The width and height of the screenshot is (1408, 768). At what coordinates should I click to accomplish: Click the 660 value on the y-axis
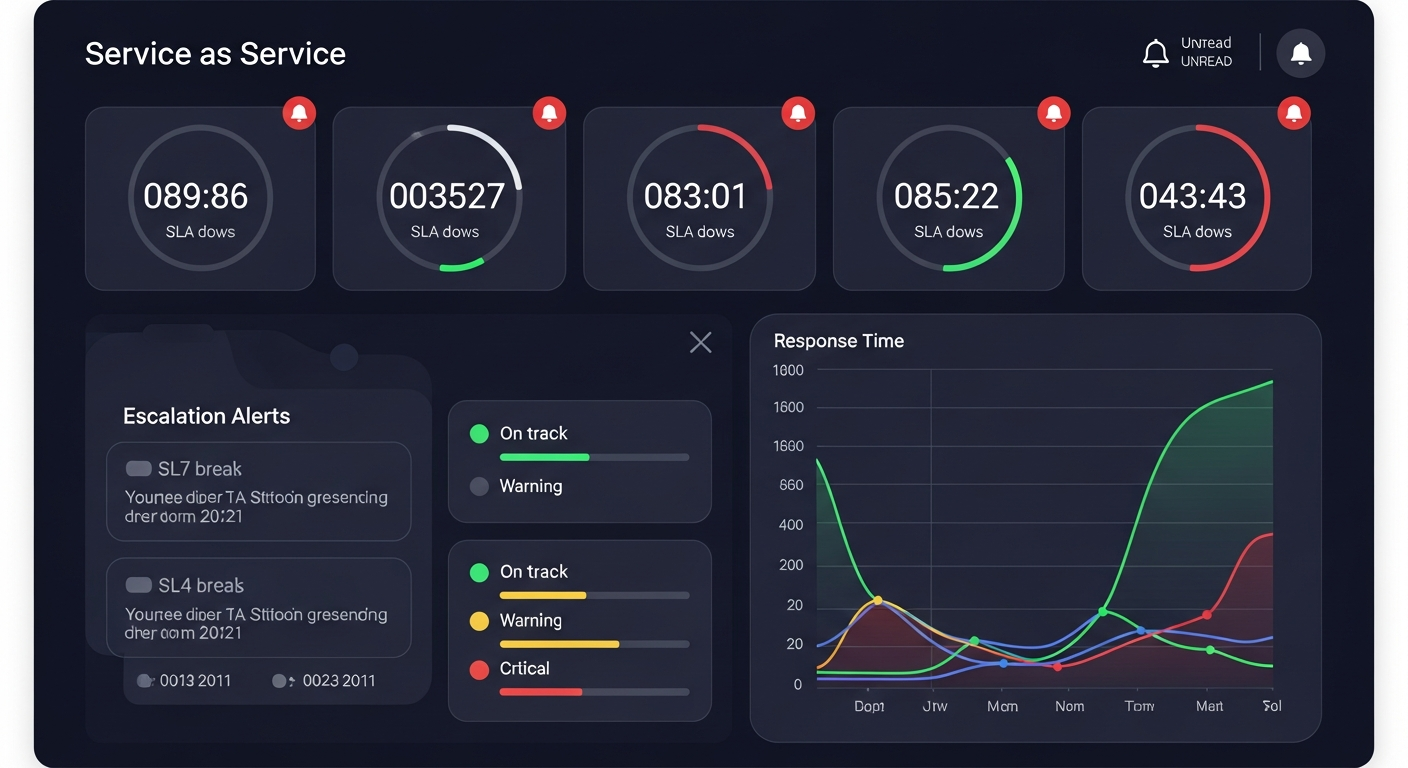coord(791,485)
